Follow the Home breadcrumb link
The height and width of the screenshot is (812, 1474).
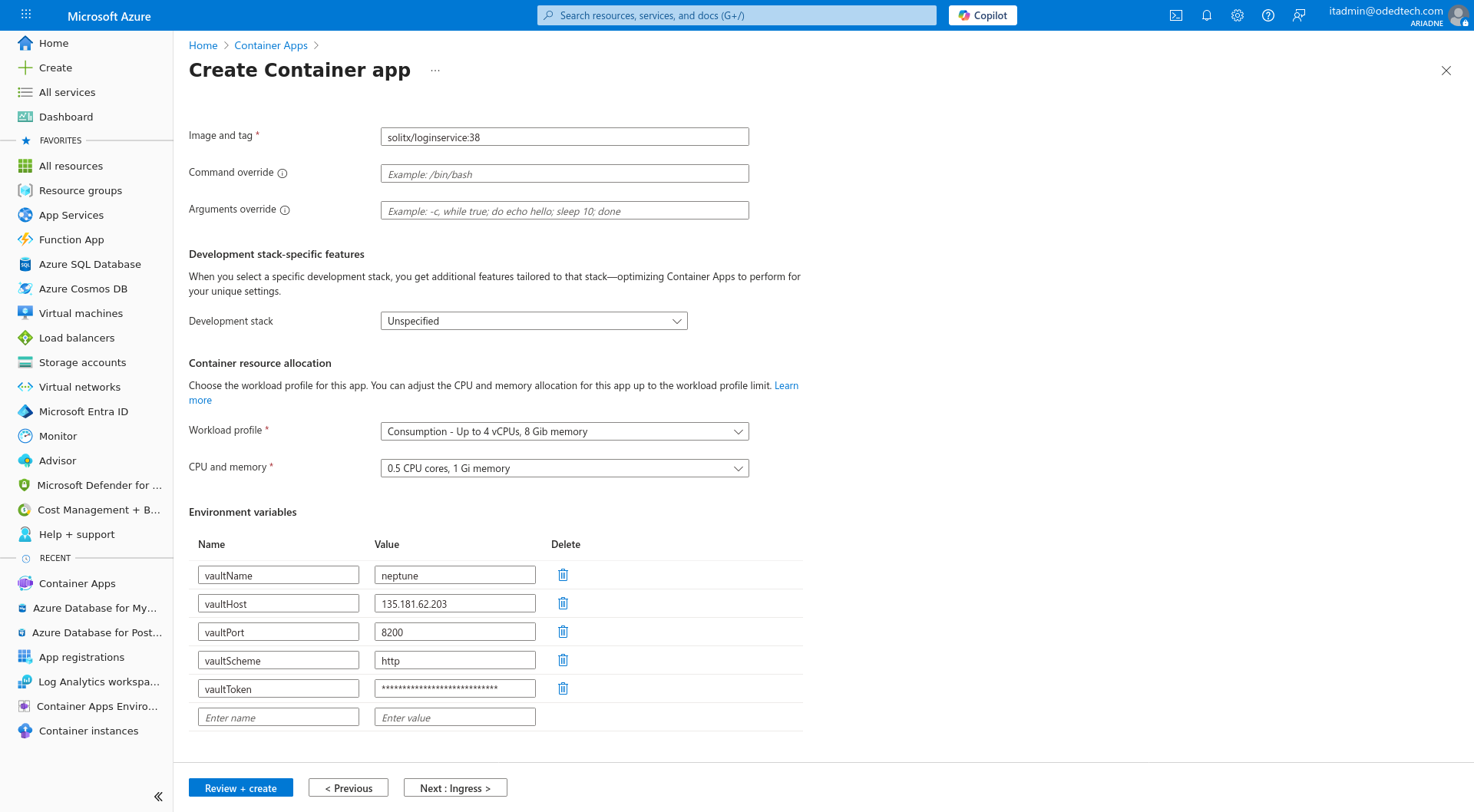point(203,45)
